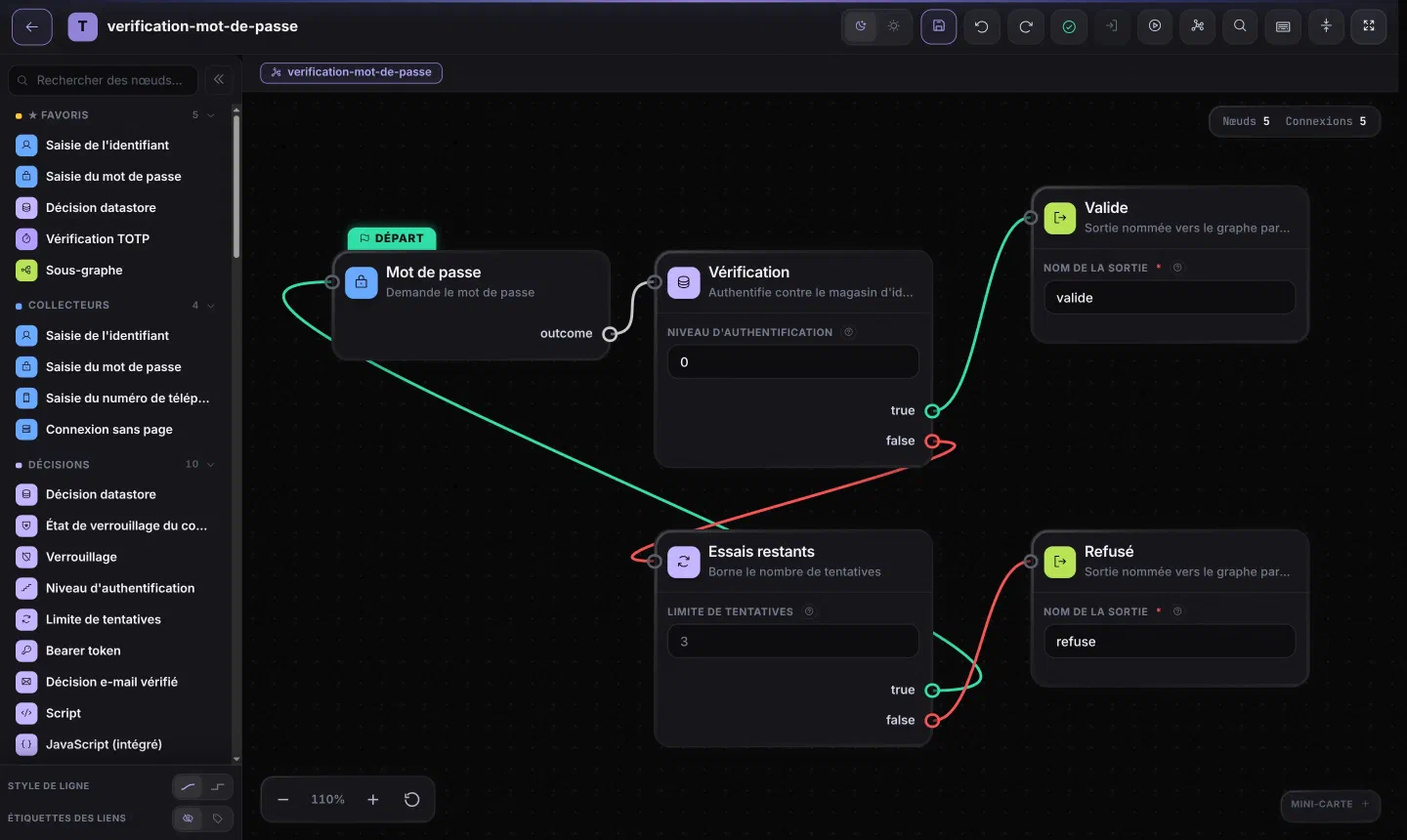Click the vertical align/compress icon
Viewport: 1407px width, 840px height.
tap(1326, 26)
